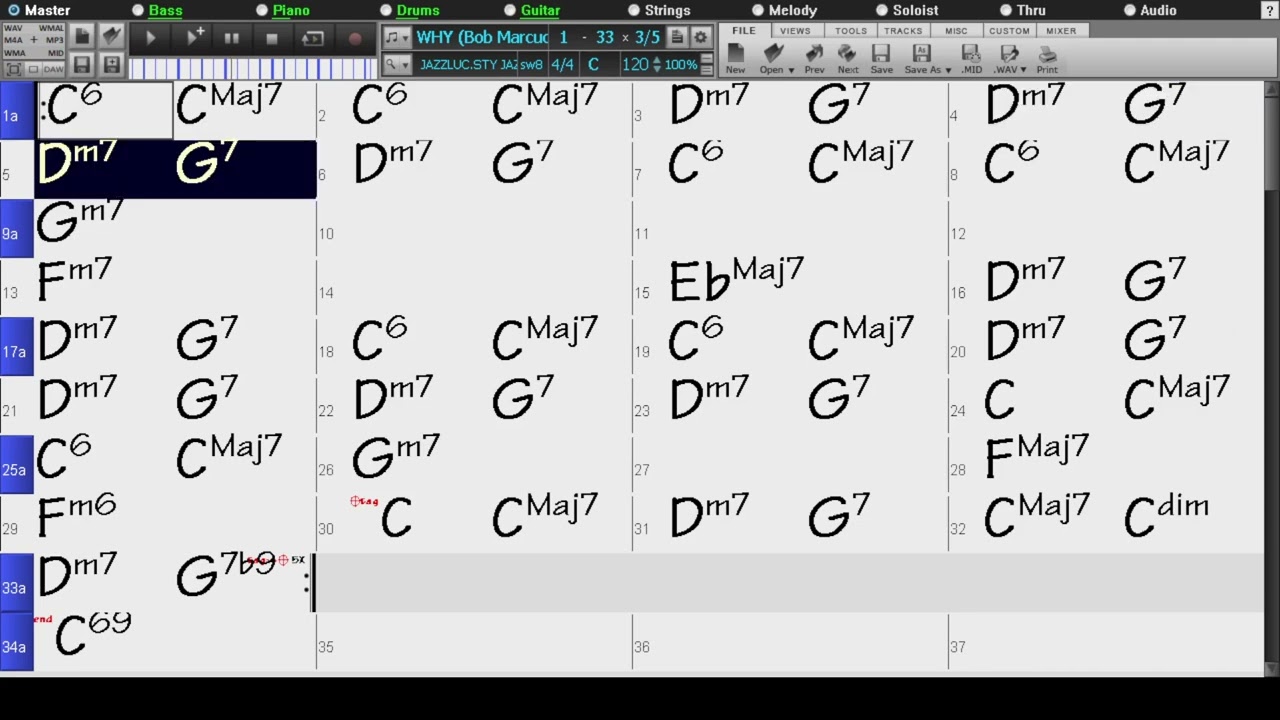
Task: Switch to the FILE tab
Action: tap(744, 31)
